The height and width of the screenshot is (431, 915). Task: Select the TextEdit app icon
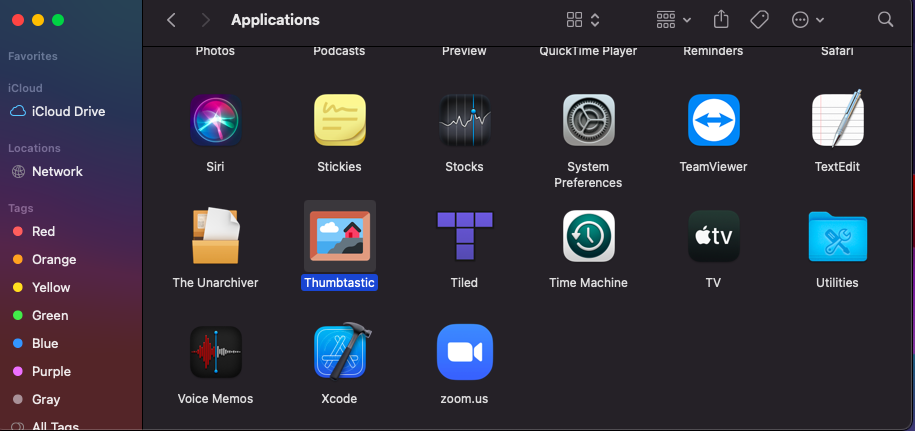click(837, 119)
